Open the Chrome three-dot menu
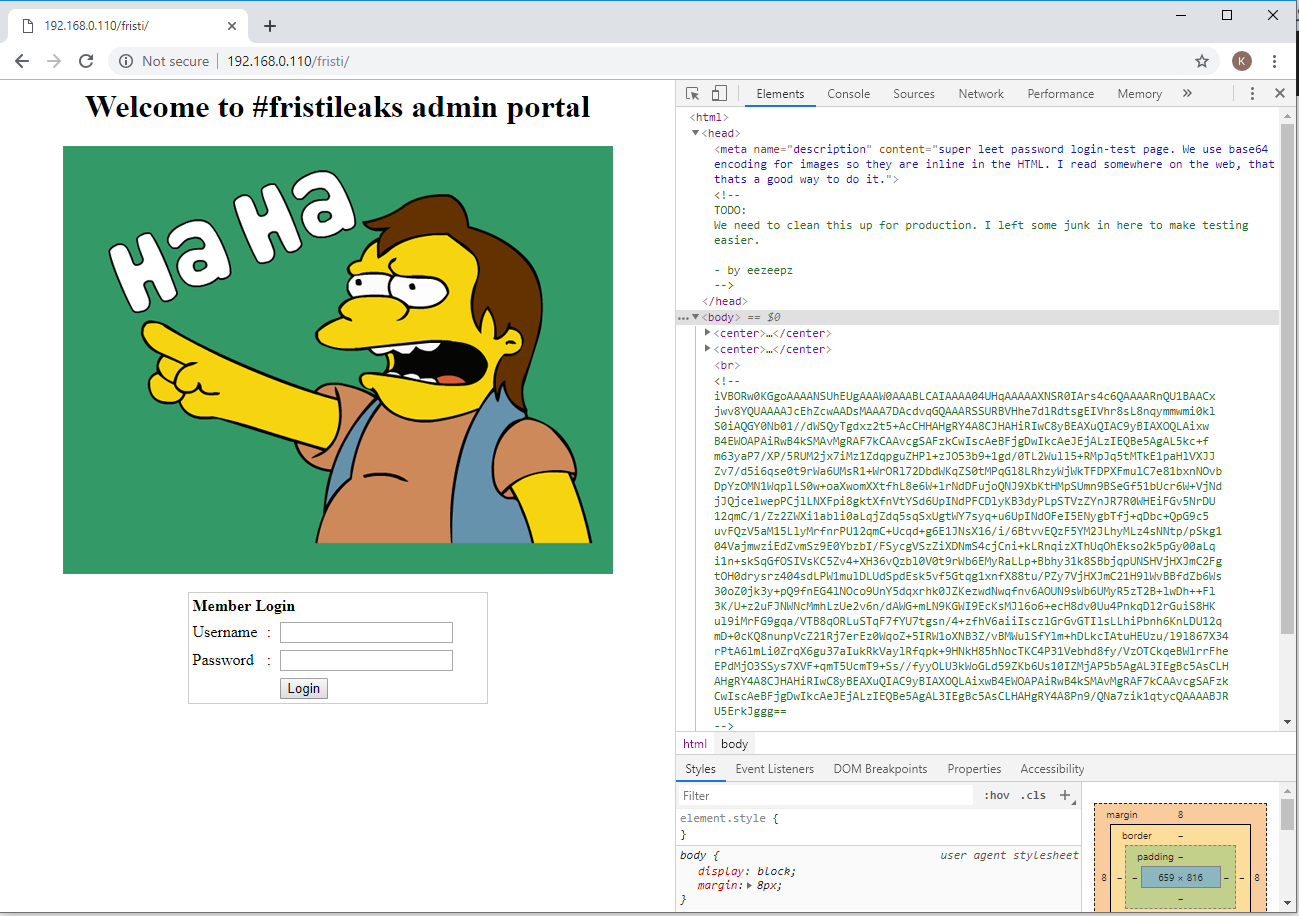This screenshot has width=1299, height=916. [x=1275, y=61]
